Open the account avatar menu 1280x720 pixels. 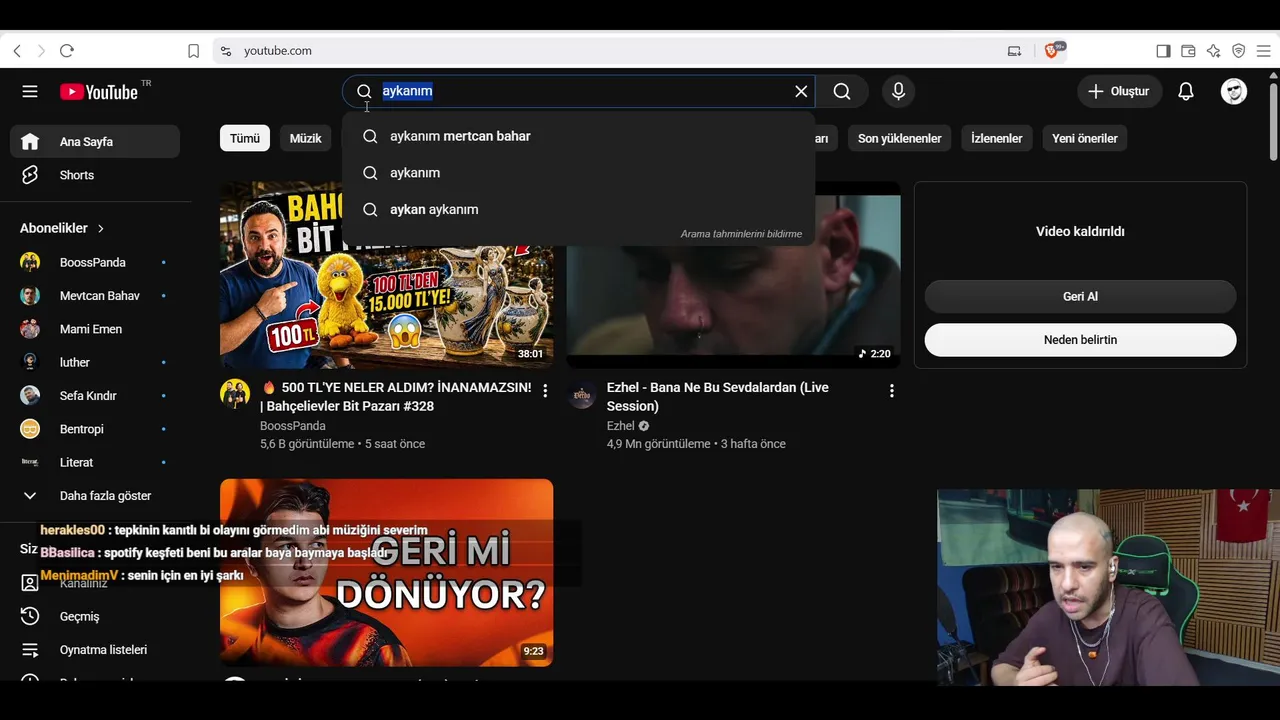click(x=1234, y=92)
